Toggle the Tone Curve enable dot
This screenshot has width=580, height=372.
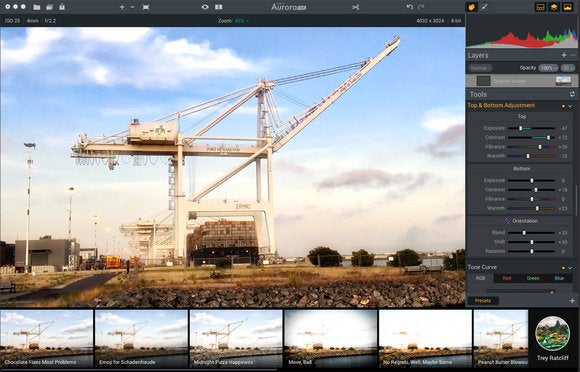(563, 268)
